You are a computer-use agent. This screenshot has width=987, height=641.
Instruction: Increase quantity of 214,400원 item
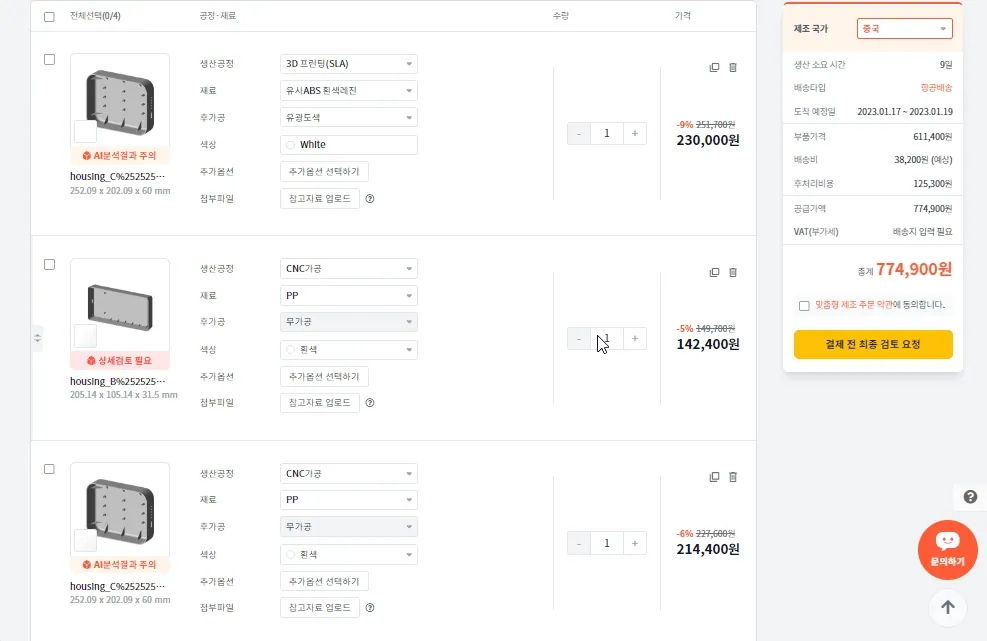click(x=634, y=543)
